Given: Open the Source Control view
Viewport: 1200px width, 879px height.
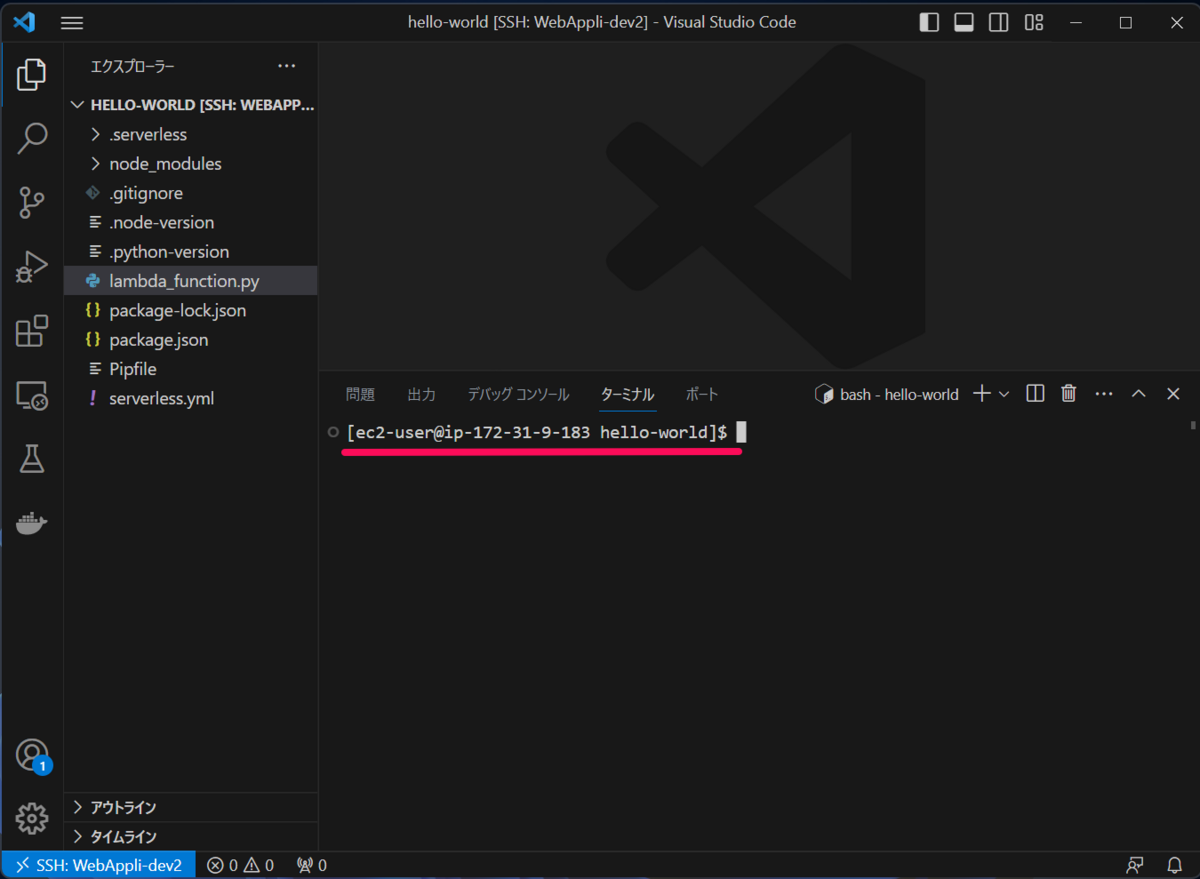Looking at the screenshot, I should click(32, 203).
